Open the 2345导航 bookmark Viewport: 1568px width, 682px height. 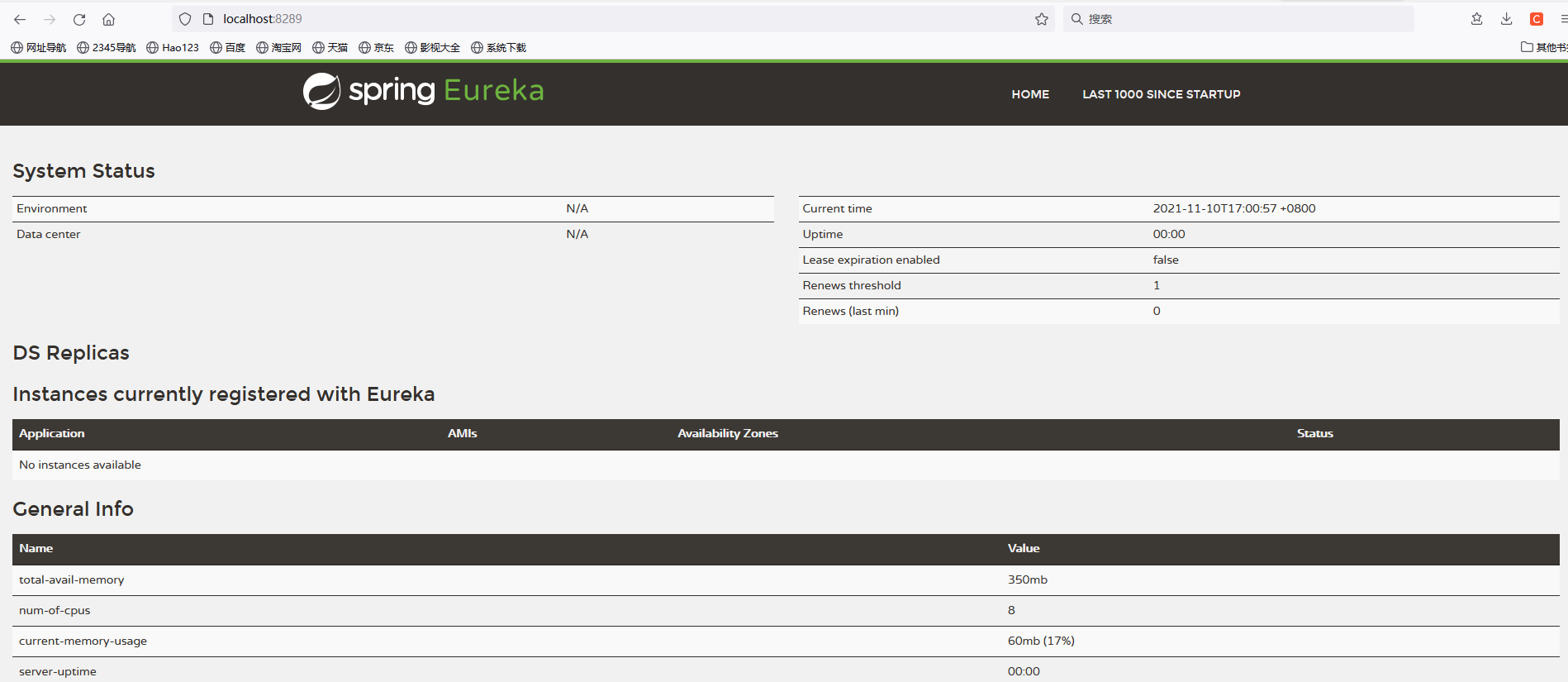coord(107,48)
